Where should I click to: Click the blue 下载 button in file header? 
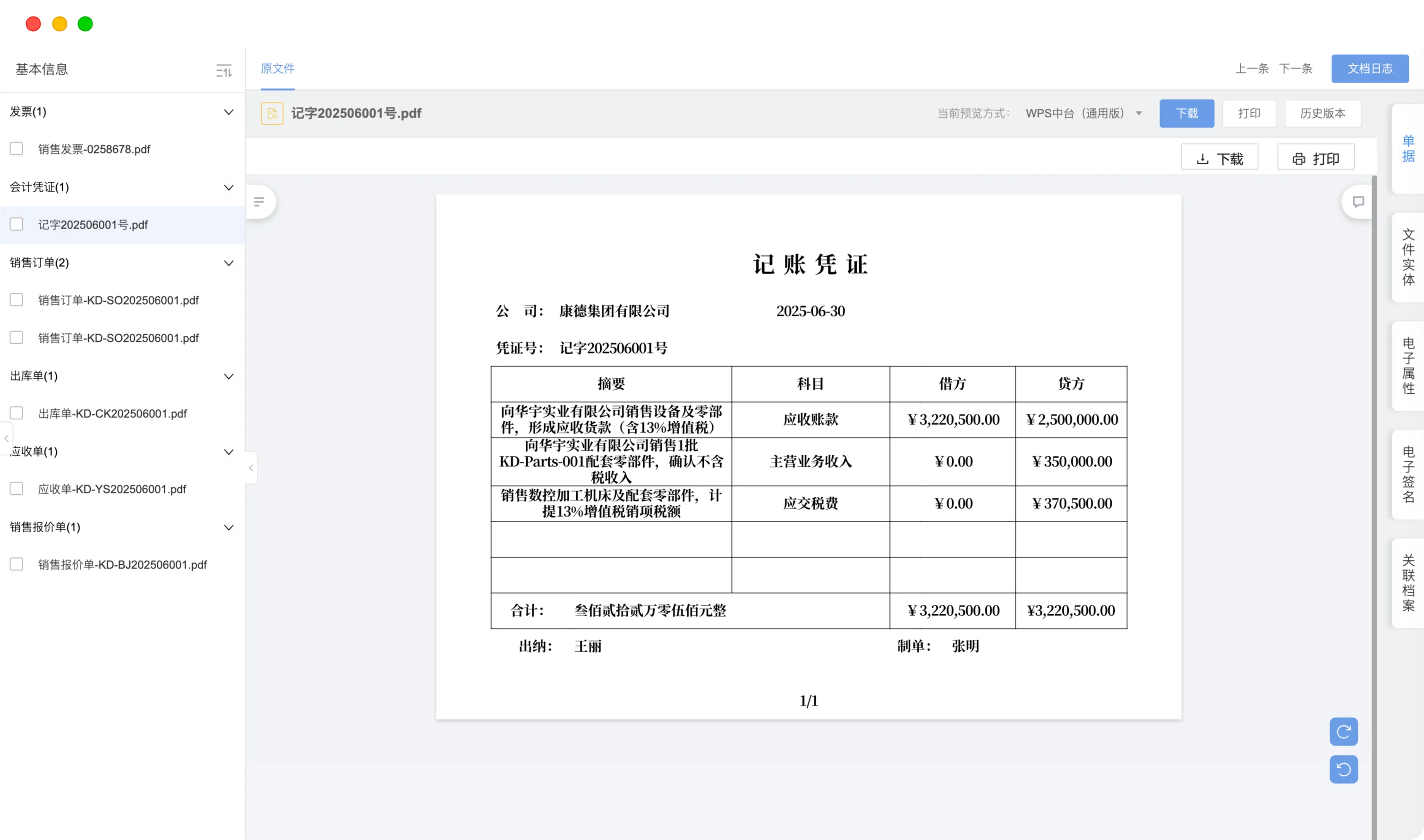click(1187, 113)
